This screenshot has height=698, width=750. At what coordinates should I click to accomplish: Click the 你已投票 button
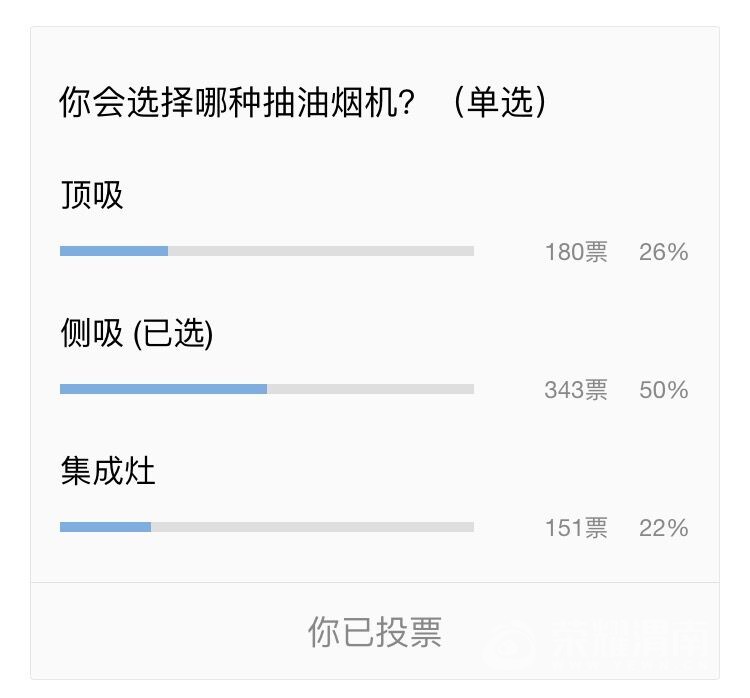pyautogui.click(x=375, y=632)
